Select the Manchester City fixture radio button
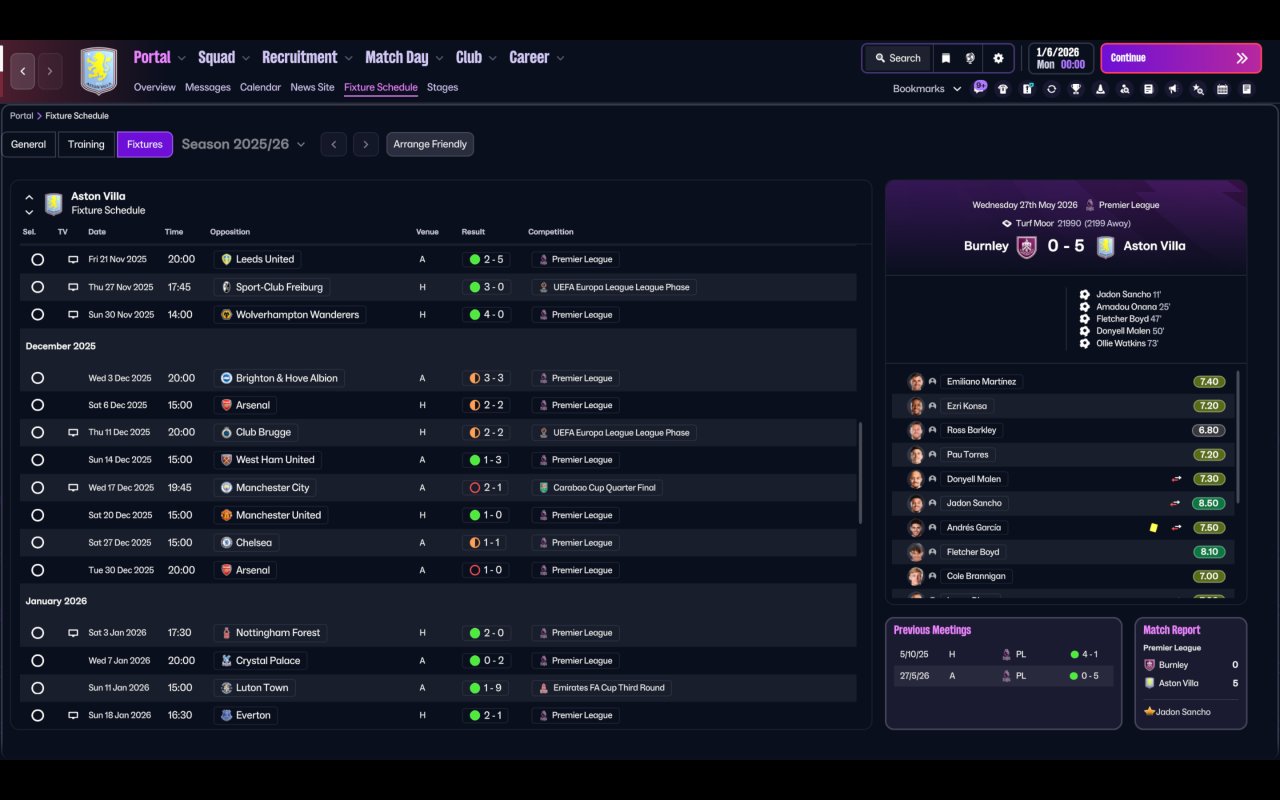 tap(37, 488)
